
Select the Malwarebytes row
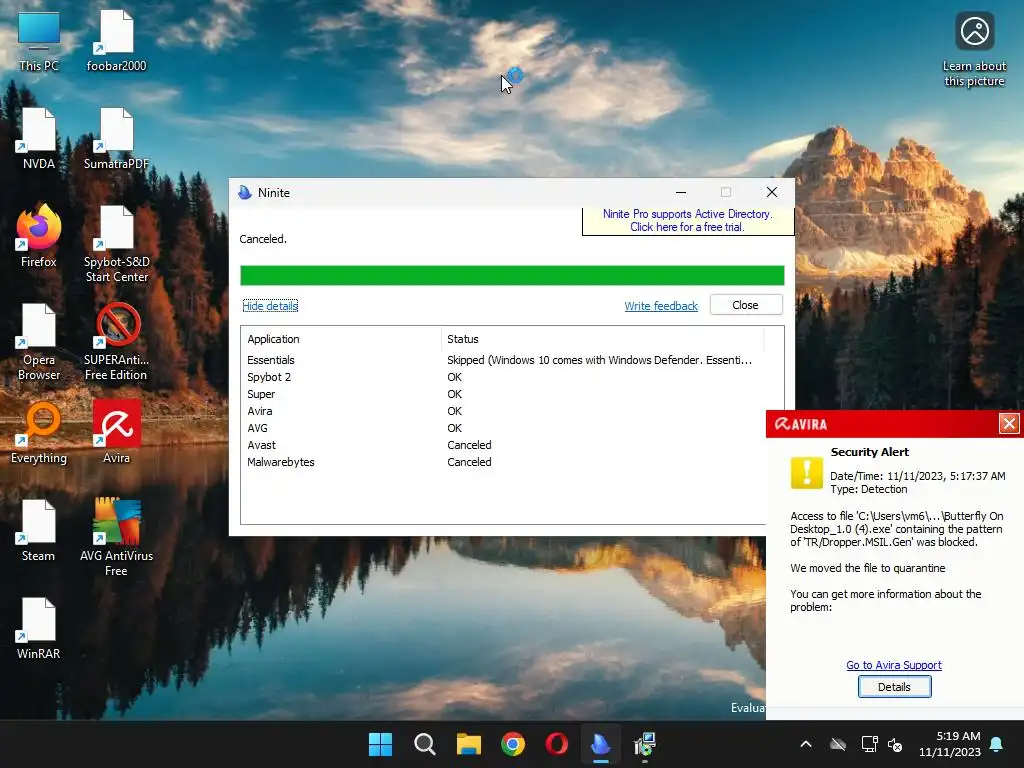[503, 462]
